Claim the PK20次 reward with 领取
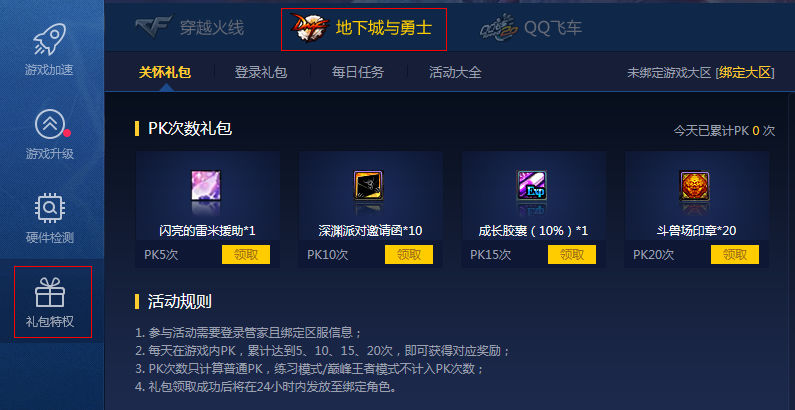 coord(735,254)
